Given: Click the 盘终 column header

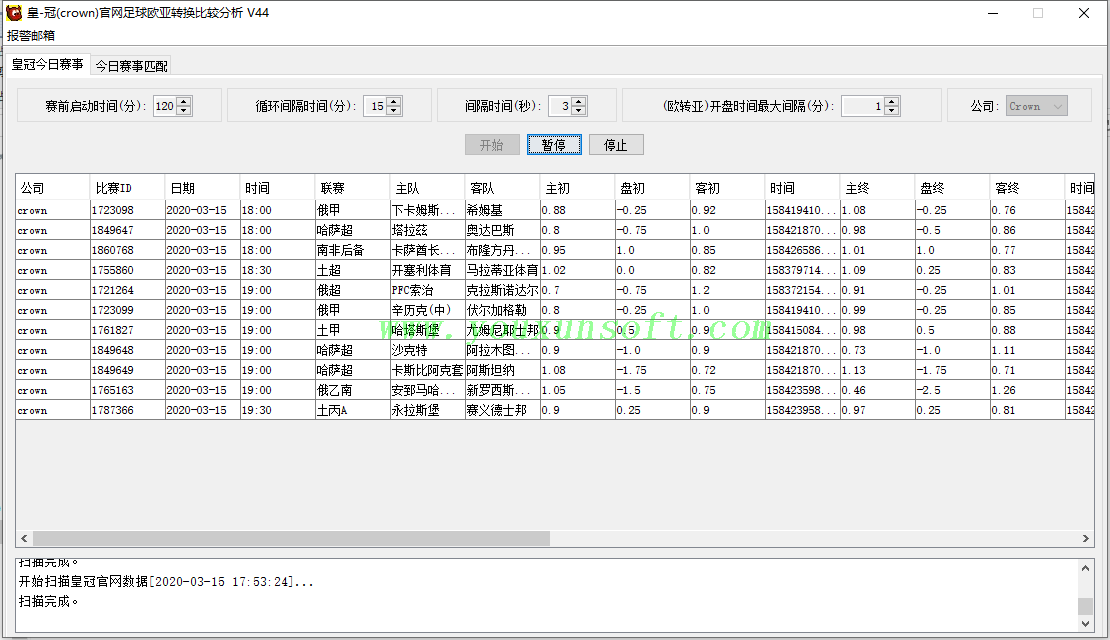Looking at the screenshot, I should (953, 188).
